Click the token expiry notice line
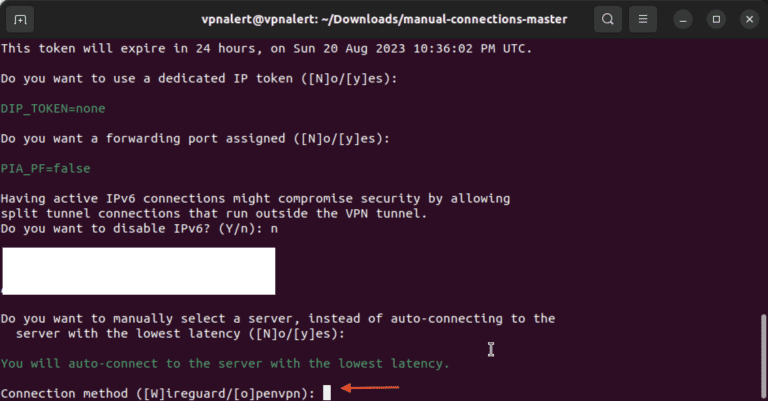Viewport: 768px width, 401px height. [x=267, y=48]
